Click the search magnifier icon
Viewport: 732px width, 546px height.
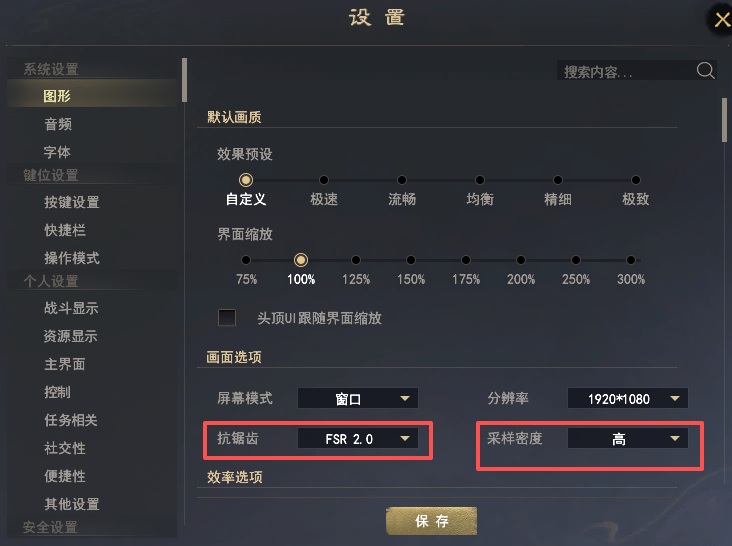pos(705,70)
